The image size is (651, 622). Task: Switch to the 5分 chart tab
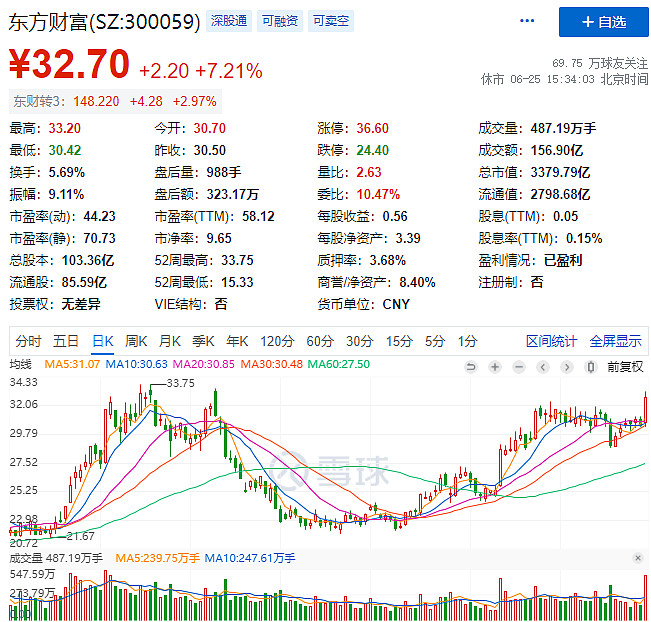coord(435,341)
